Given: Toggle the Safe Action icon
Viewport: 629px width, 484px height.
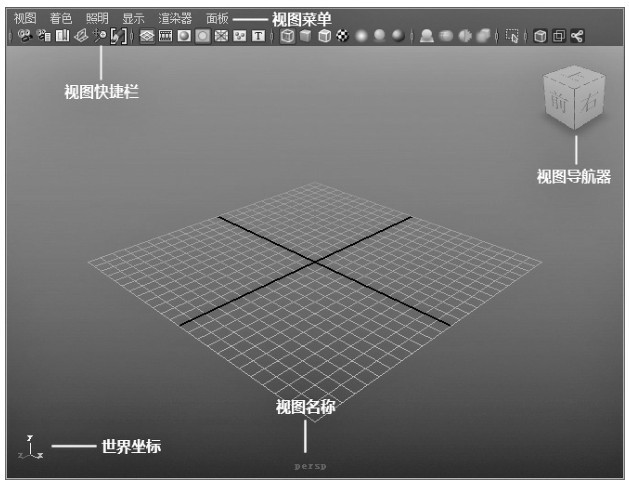Looking at the screenshot, I should click(x=239, y=36).
